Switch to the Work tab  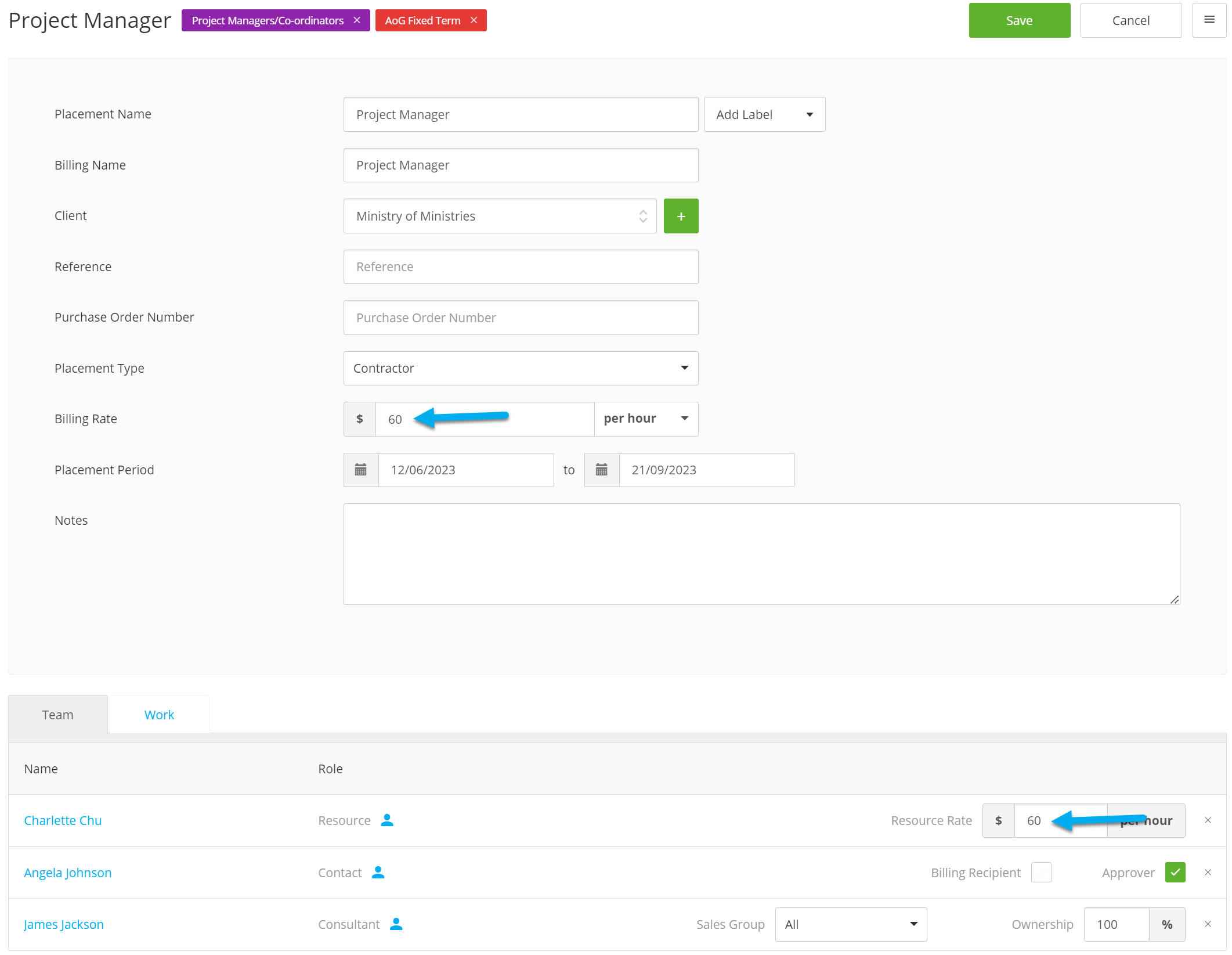pyautogui.click(x=159, y=715)
